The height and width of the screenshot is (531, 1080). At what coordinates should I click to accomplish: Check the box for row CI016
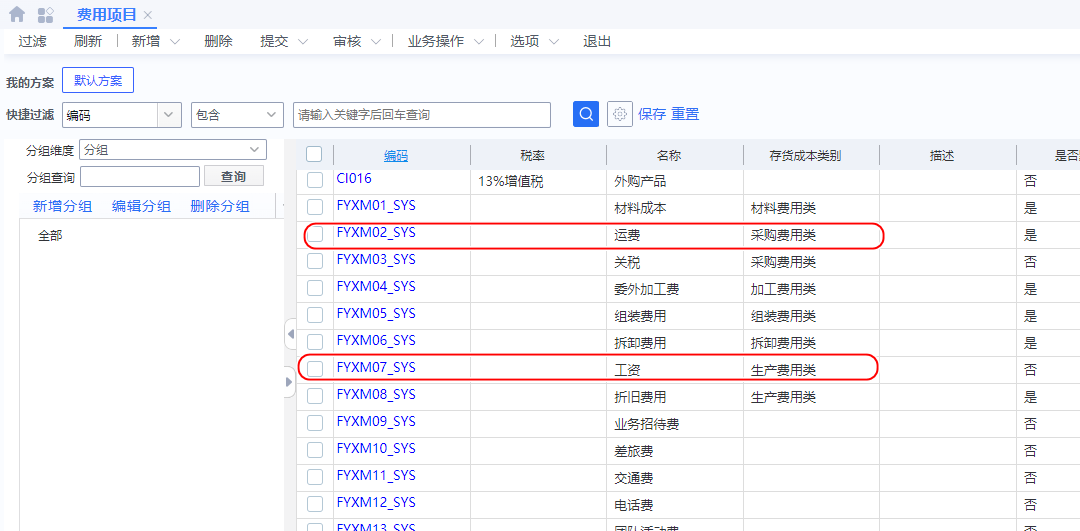315,180
